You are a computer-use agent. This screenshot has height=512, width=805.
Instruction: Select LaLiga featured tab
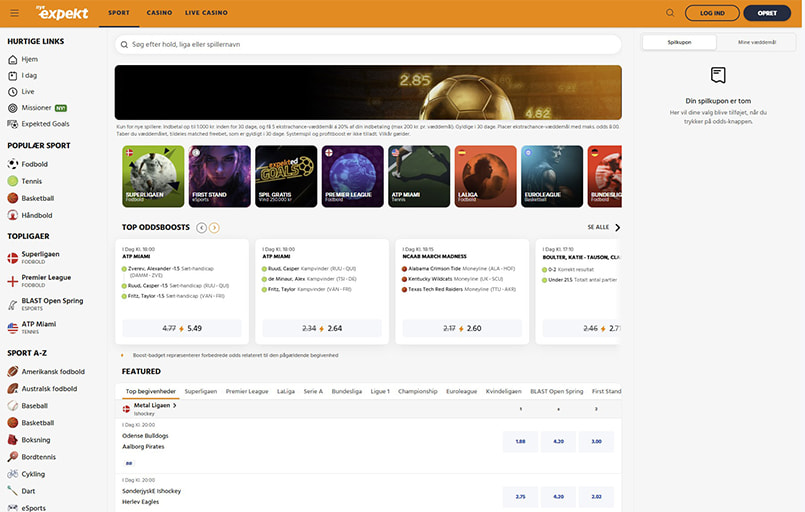coord(286,391)
